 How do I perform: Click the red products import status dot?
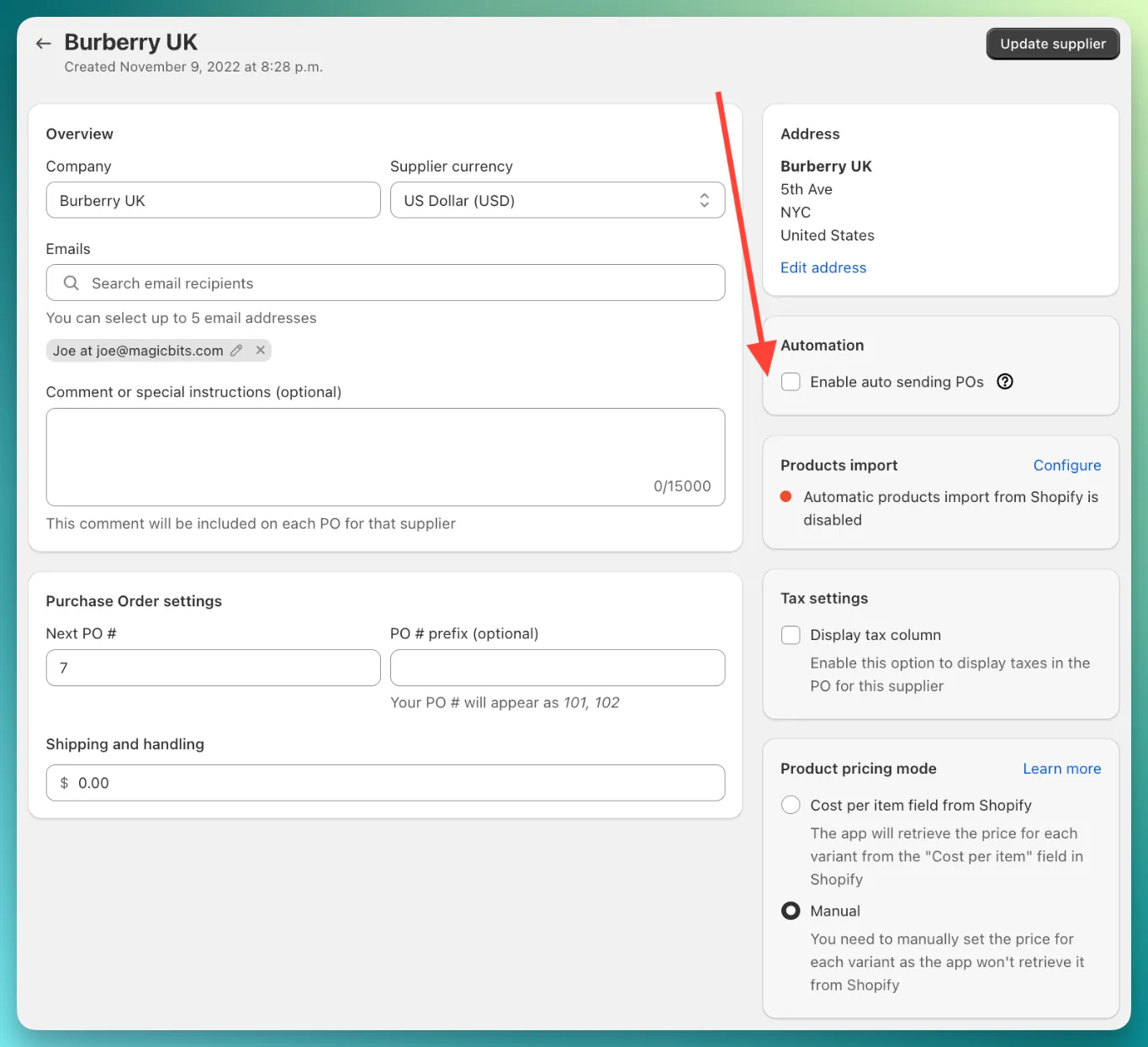[x=786, y=496]
